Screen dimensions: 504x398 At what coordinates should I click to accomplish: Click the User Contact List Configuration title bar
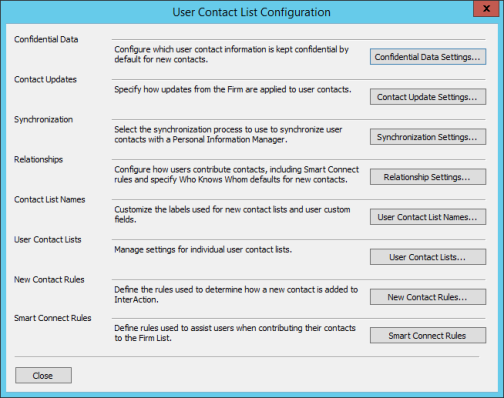251,12
